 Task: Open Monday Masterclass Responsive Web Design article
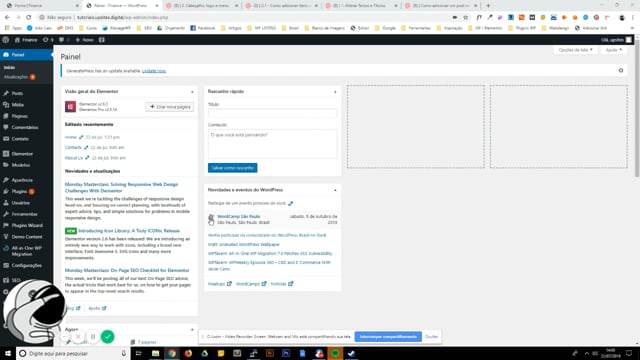(x=121, y=188)
